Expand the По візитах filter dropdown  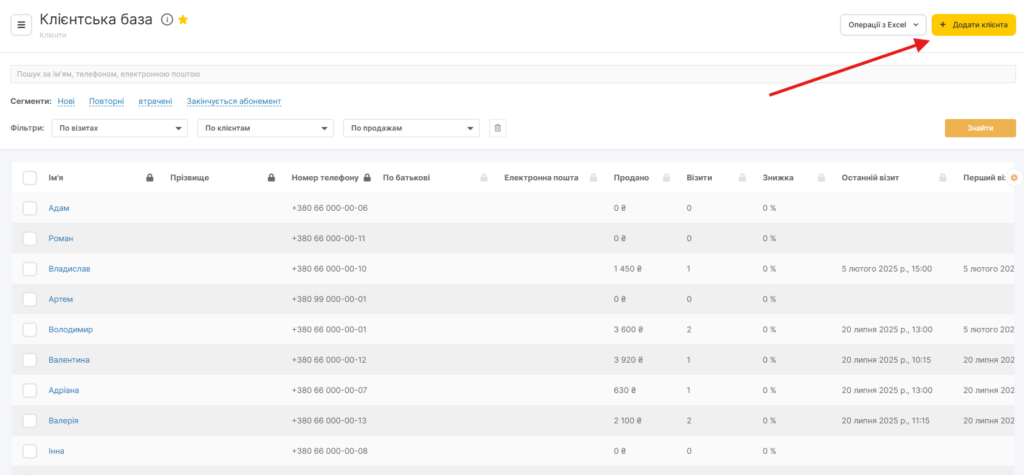[119, 128]
